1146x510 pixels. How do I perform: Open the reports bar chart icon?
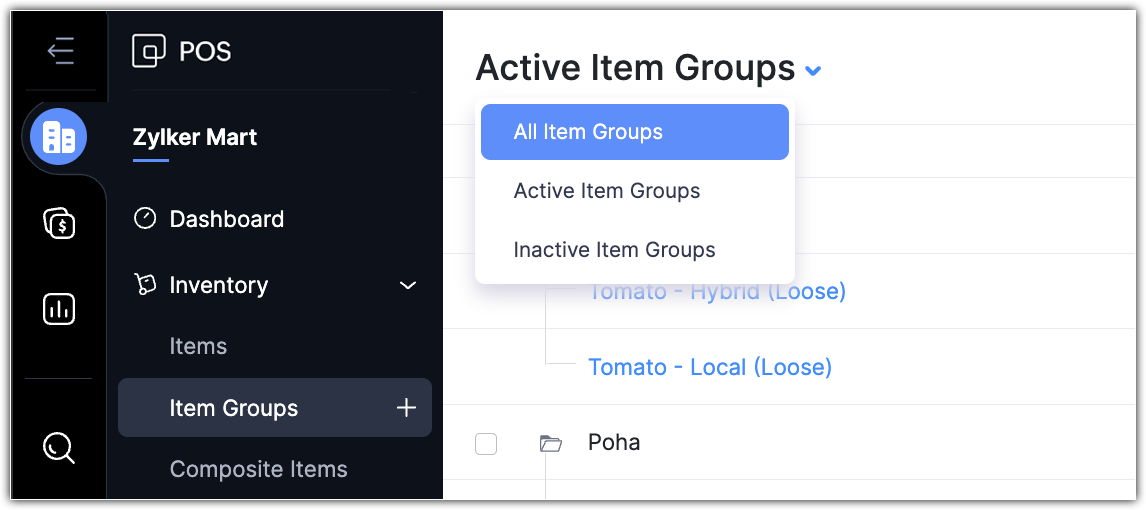(59, 309)
